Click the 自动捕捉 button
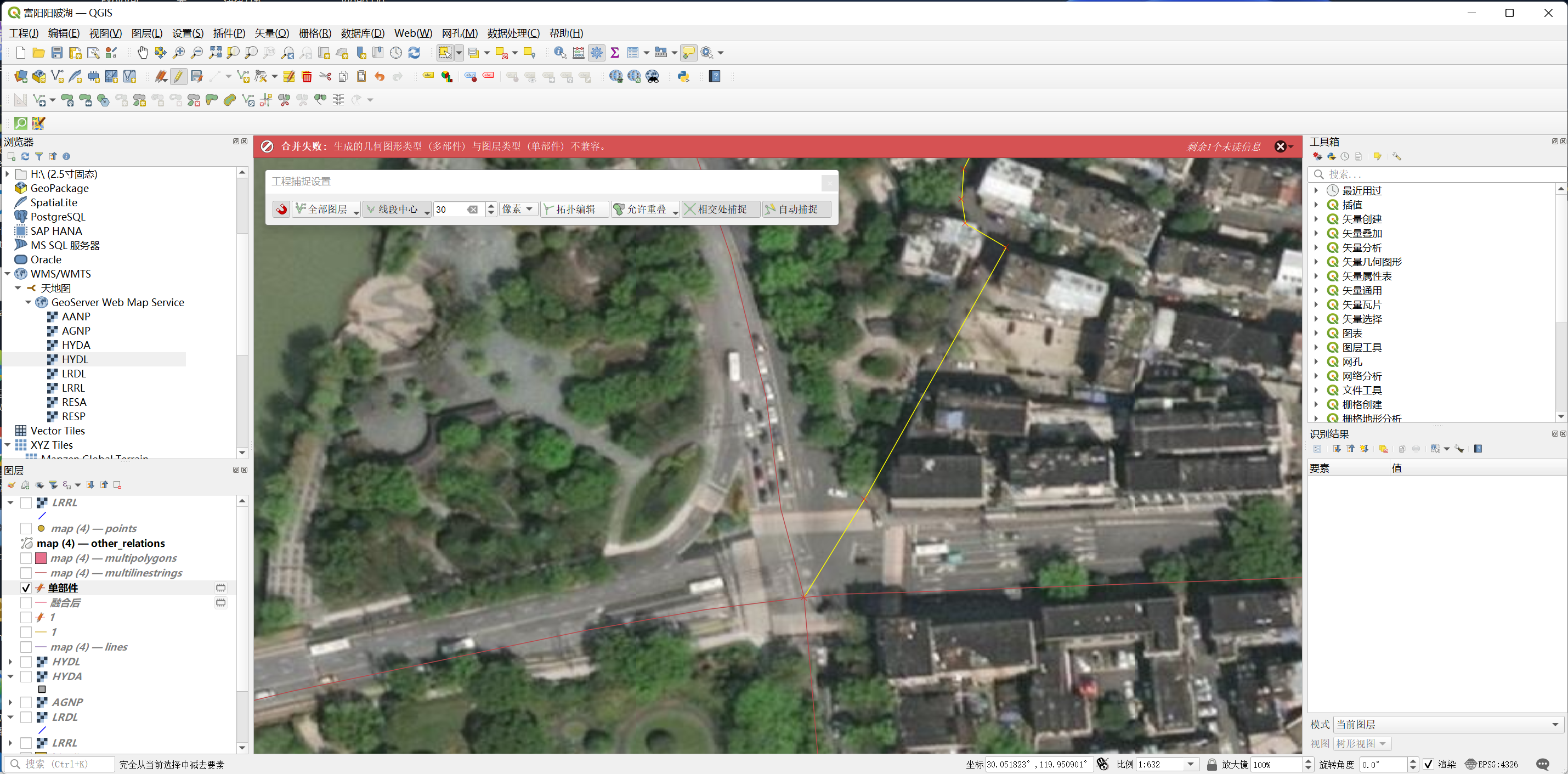 (797, 210)
